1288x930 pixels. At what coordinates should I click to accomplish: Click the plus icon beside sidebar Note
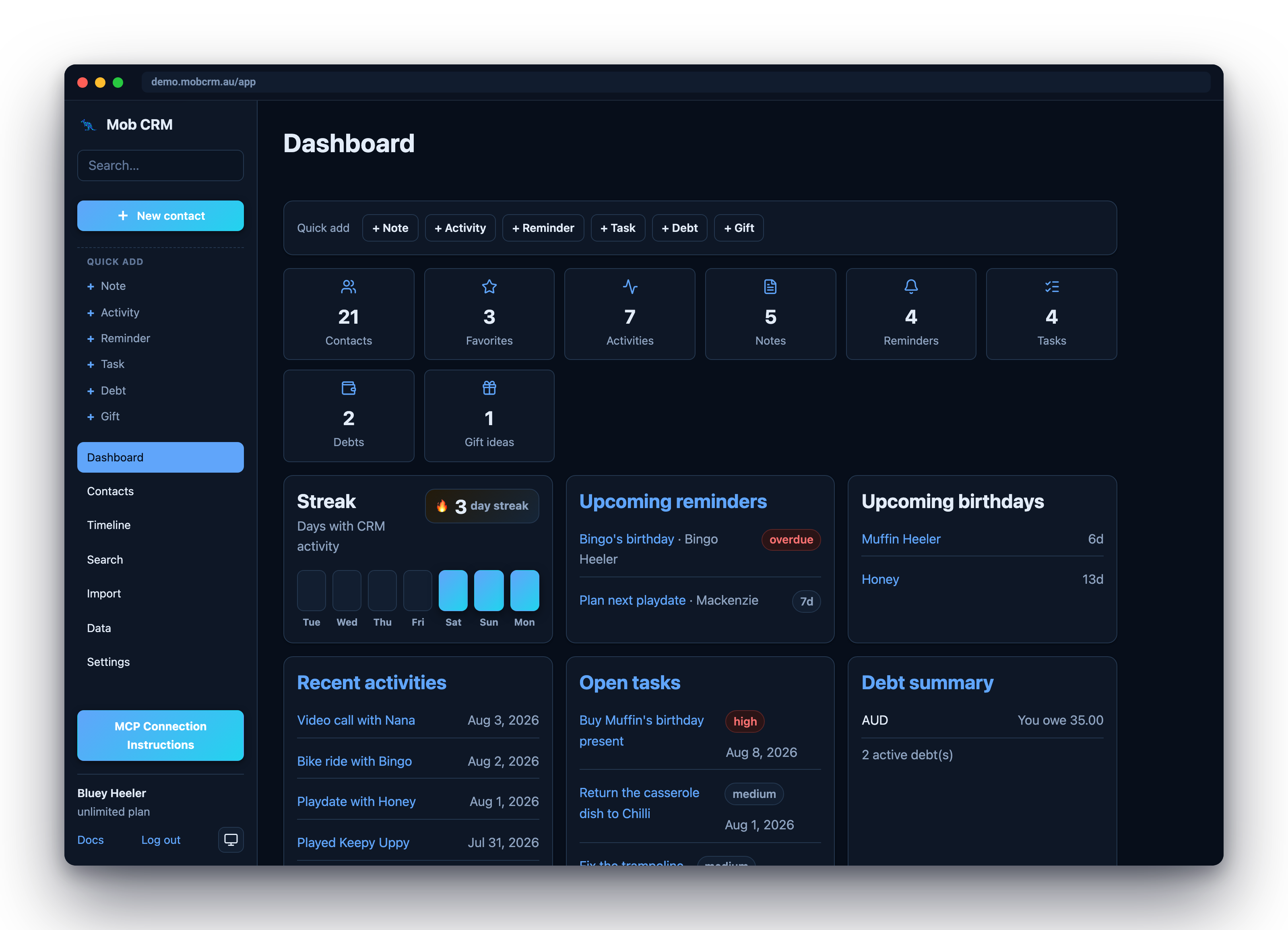click(x=90, y=286)
